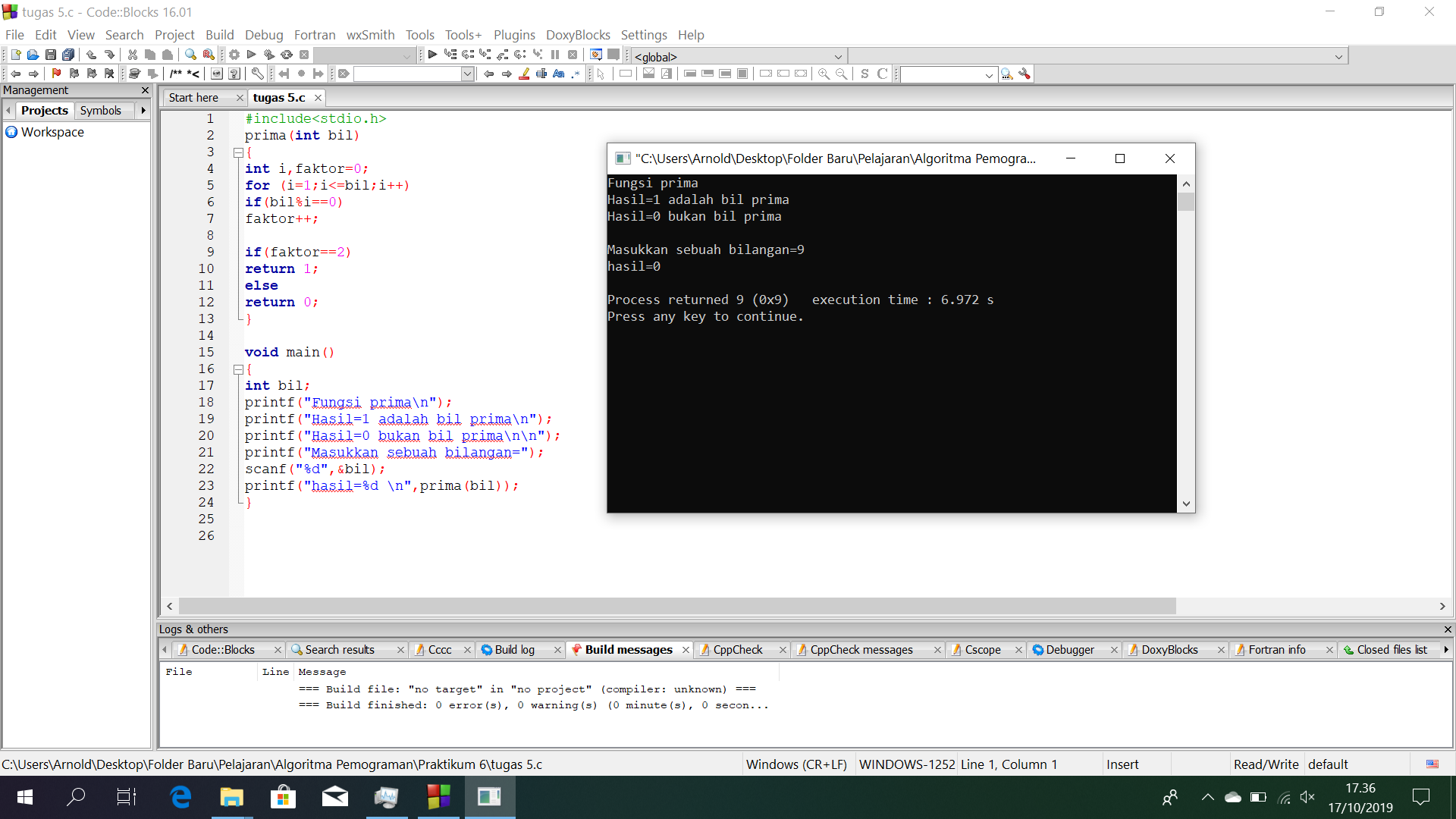This screenshot has height=819, width=1456.
Task: Open the Debugger tab
Action: coord(1069,649)
